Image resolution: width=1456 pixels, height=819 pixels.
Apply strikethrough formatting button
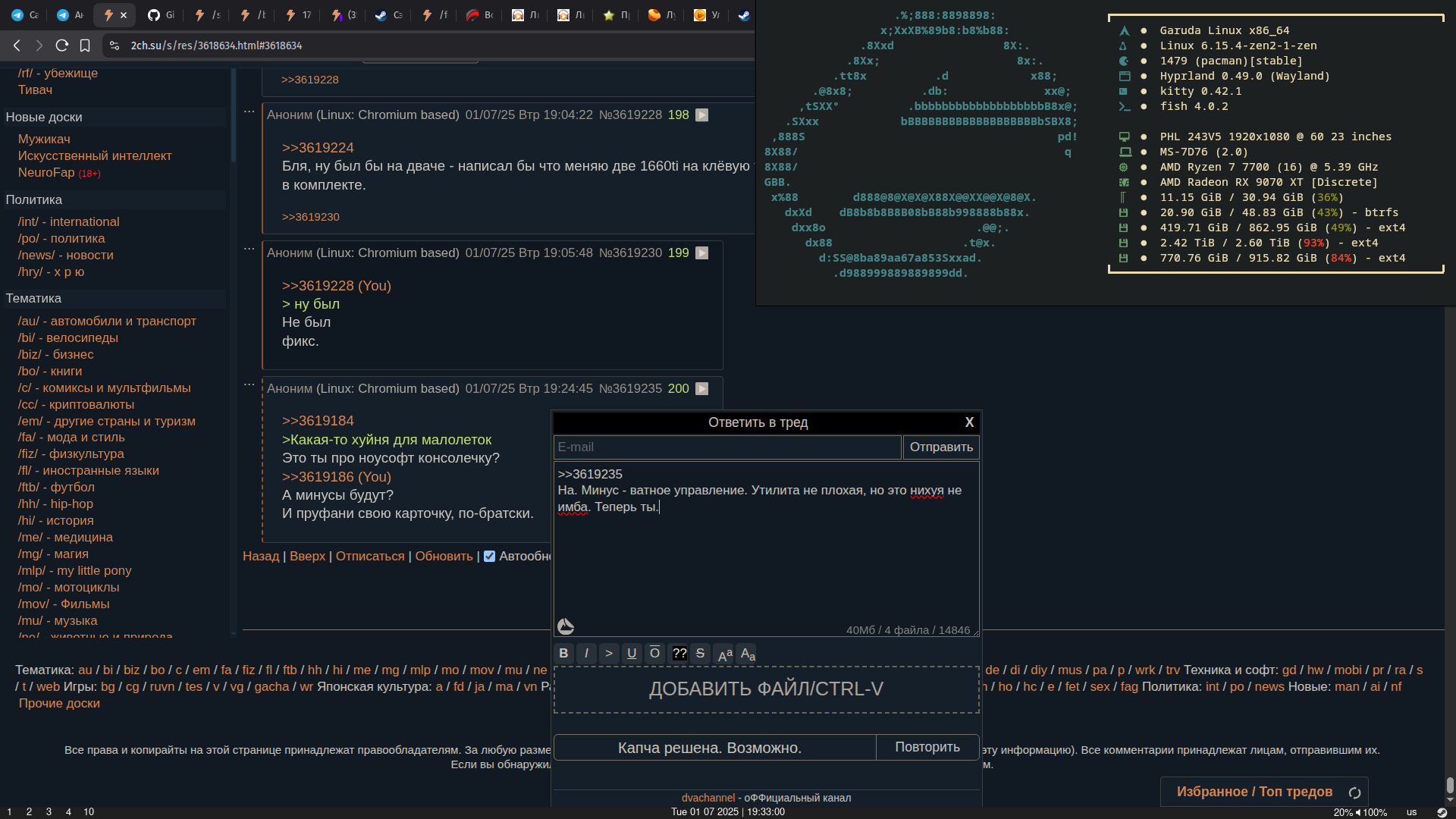pos(700,654)
